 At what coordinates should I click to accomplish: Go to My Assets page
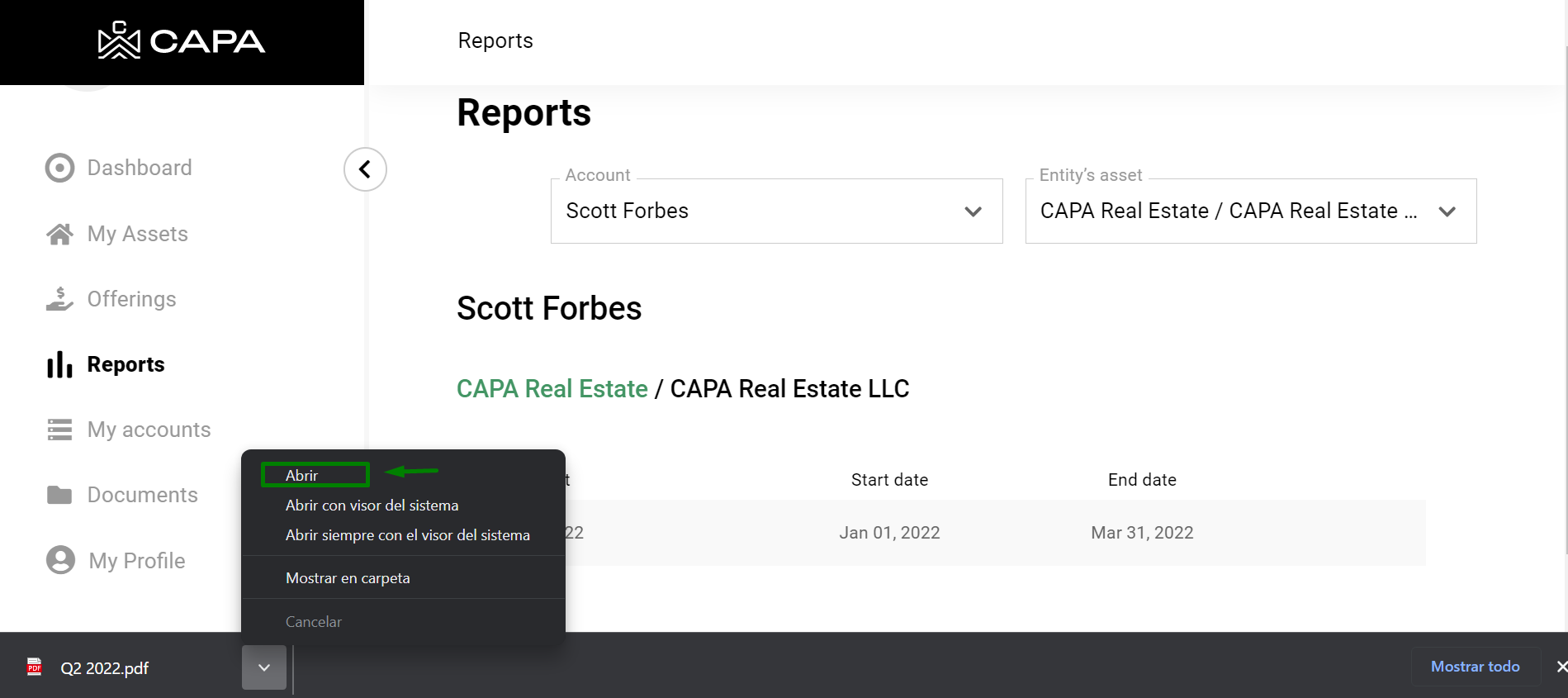coord(138,234)
